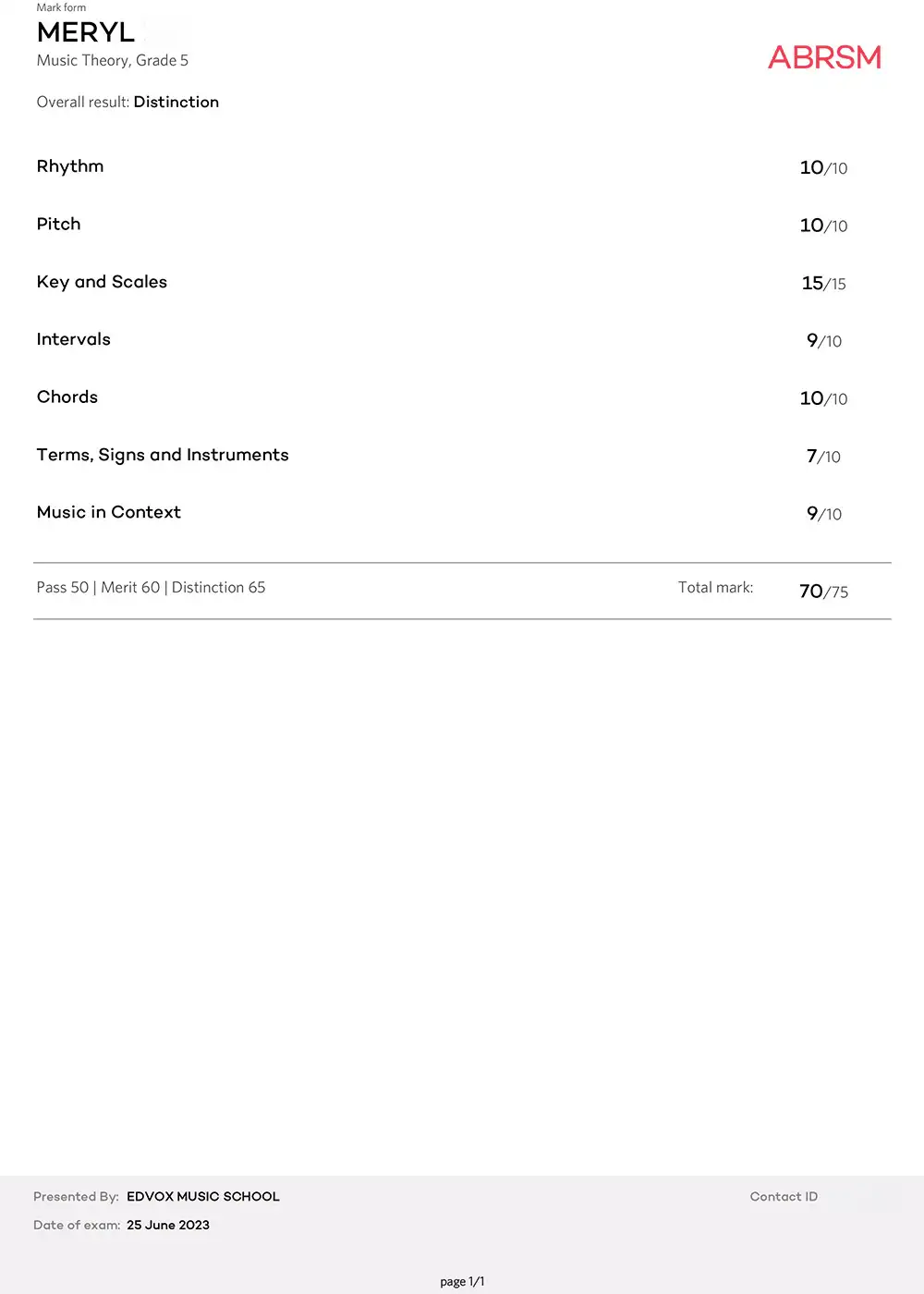The width and height of the screenshot is (924, 1294).
Task: Click the ABRSM logo
Action: pos(824,57)
